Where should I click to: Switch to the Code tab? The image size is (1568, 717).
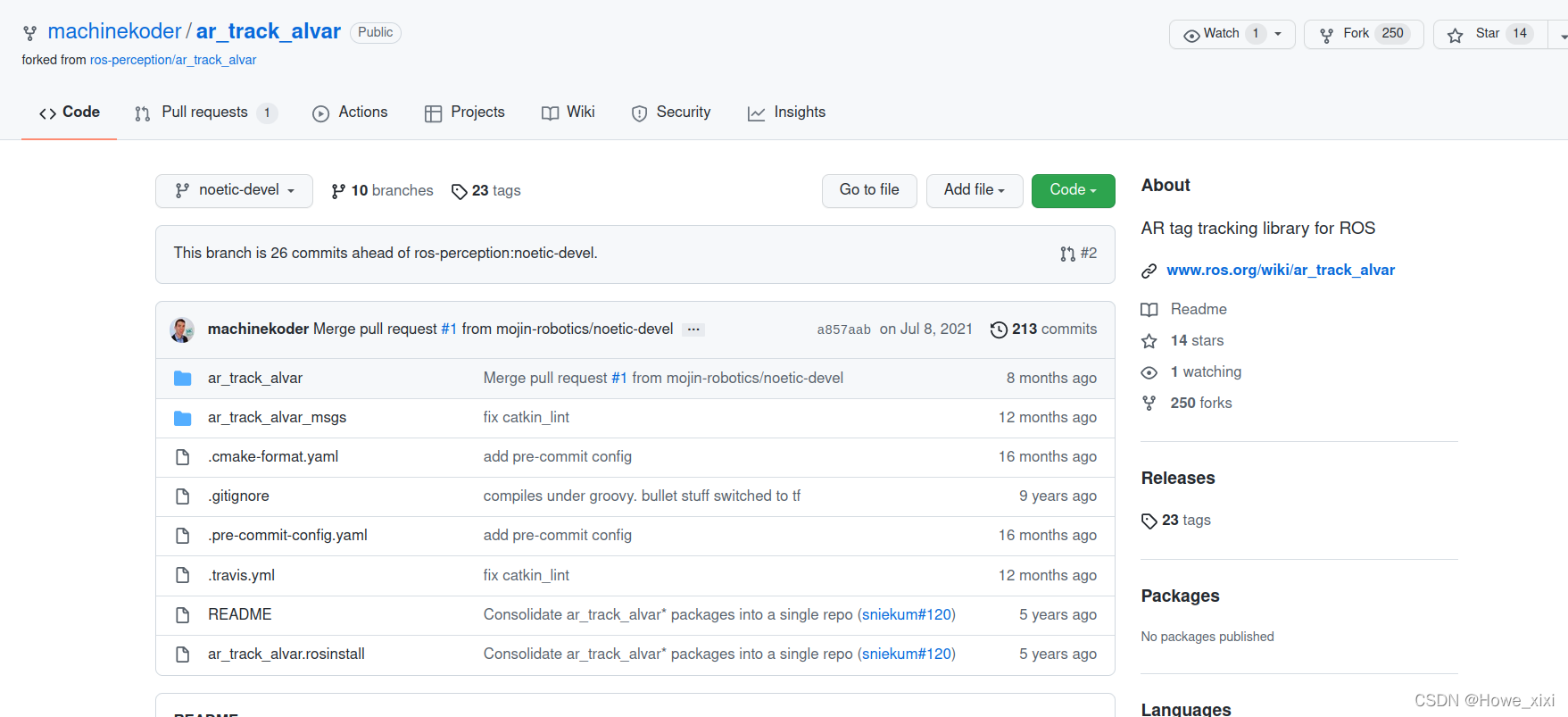70,113
